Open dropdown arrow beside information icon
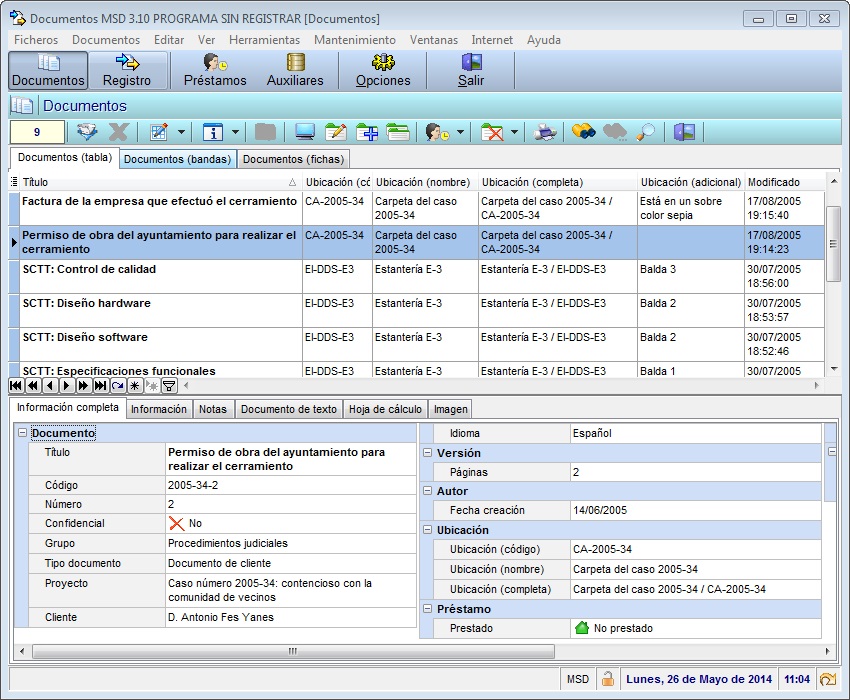The image size is (850, 700). [x=235, y=132]
